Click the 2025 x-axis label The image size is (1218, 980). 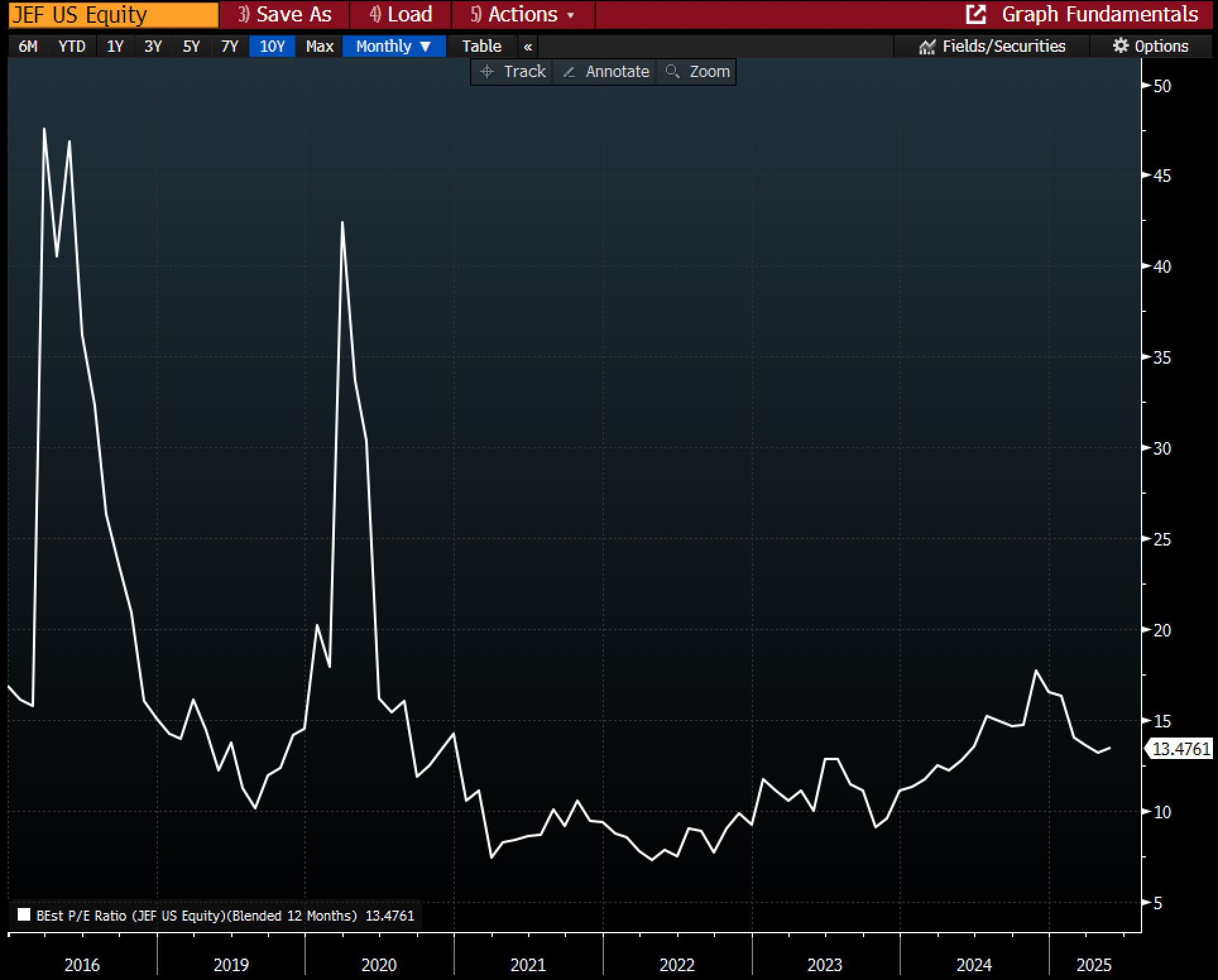pos(1094,965)
